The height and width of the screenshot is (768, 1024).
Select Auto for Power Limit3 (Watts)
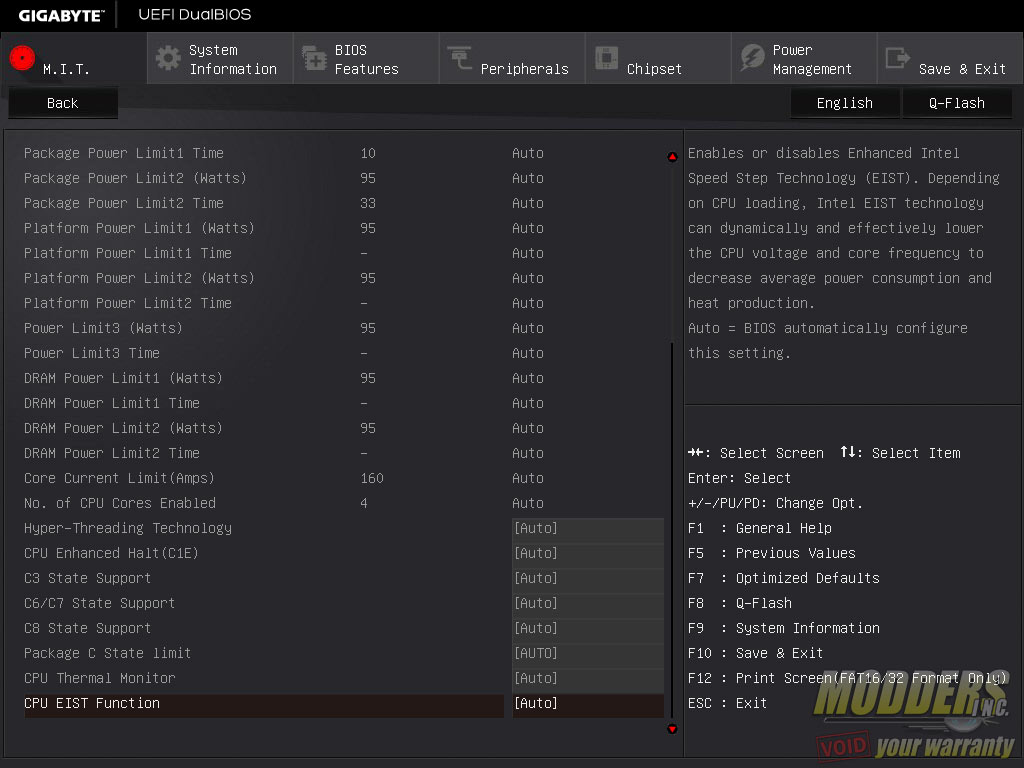pyautogui.click(x=528, y=328)
